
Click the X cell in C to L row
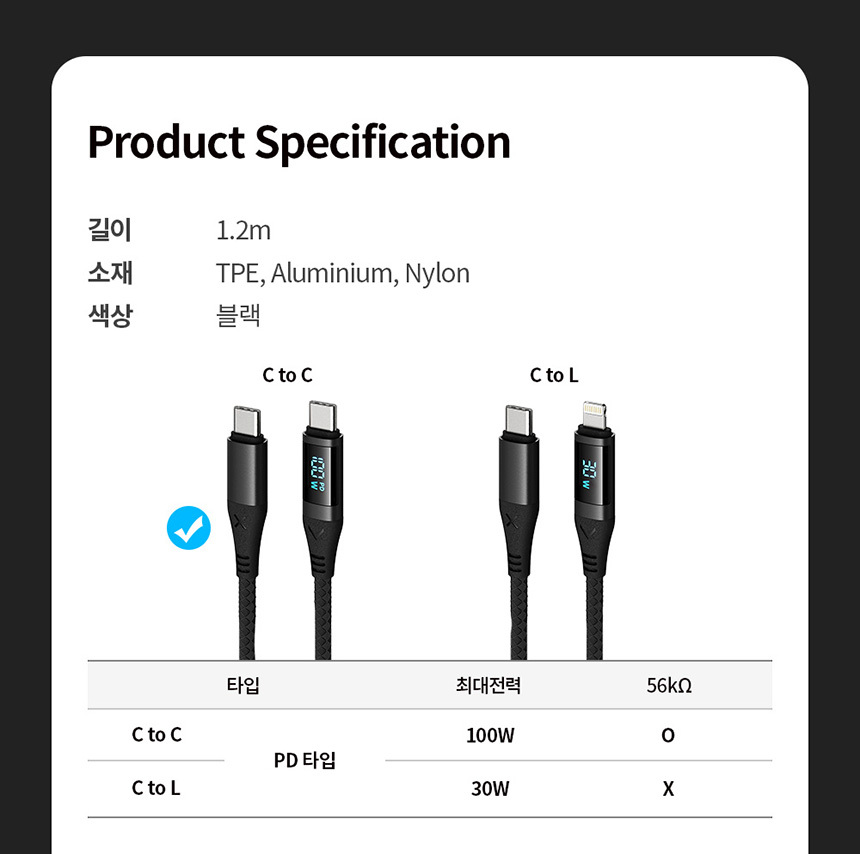tap(668, 789)
